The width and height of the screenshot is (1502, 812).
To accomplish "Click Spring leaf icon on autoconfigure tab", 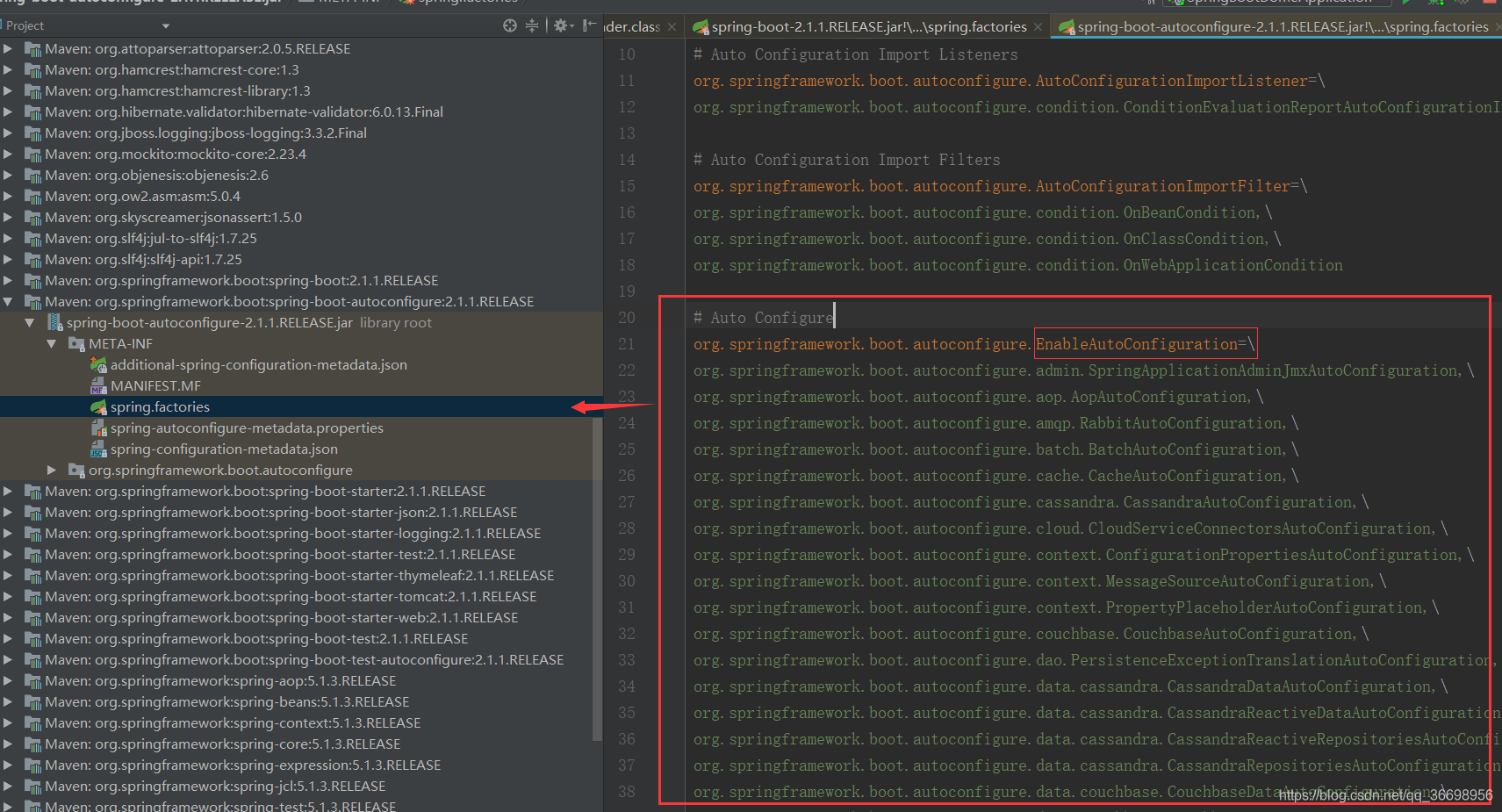I will (1067, 28).
